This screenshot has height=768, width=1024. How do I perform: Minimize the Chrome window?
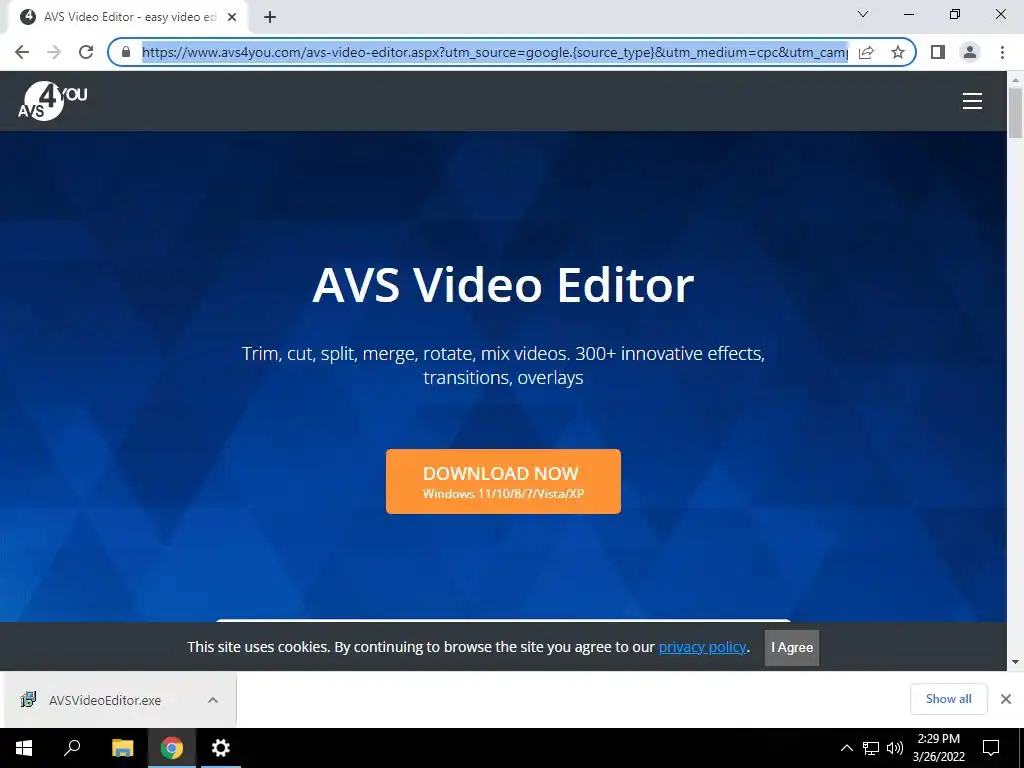909,14
